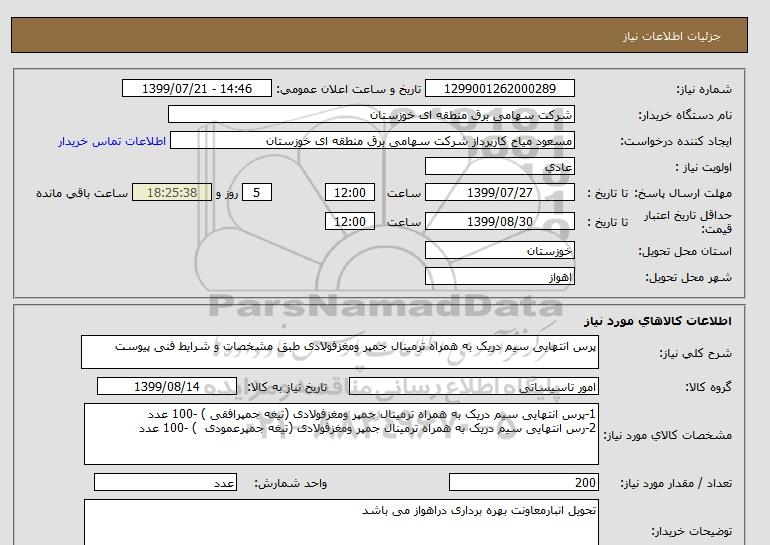This screenshot has width=770, height=545.
Task: Click the buyer notes text area
Action: coord(339,522)
